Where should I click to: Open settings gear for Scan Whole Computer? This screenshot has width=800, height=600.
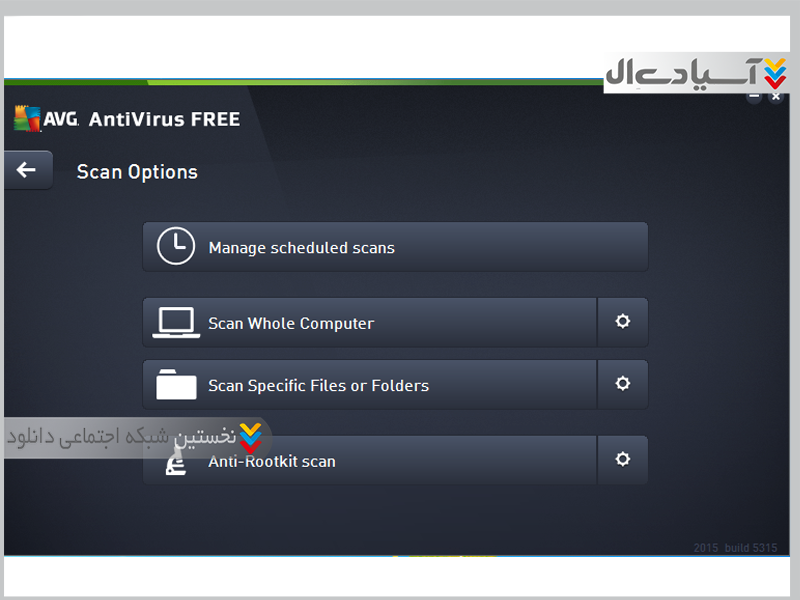tap(622, 322)
